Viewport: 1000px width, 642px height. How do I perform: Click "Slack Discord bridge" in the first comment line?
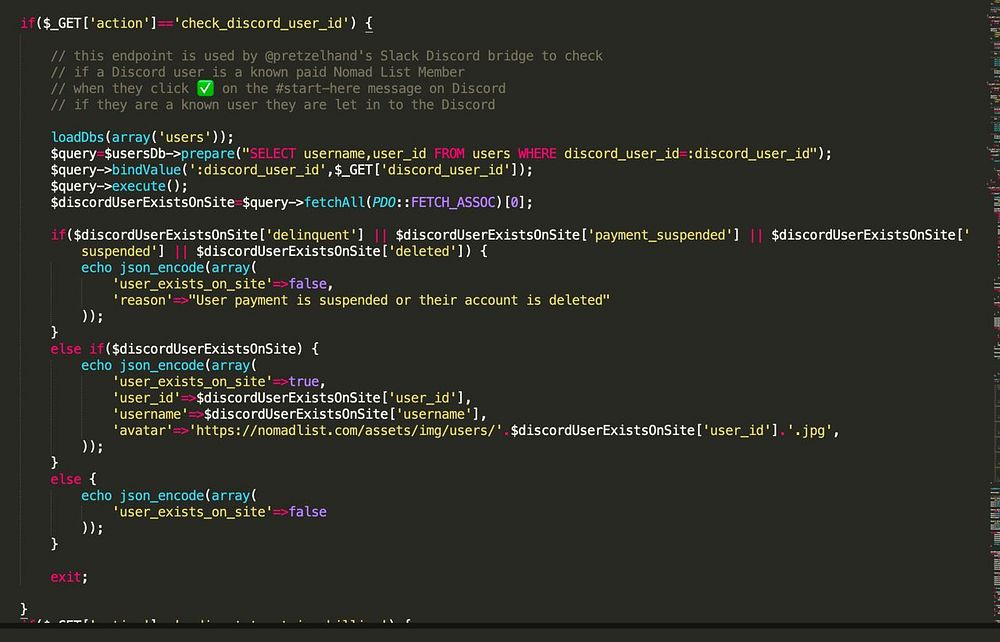click(457, 56)
